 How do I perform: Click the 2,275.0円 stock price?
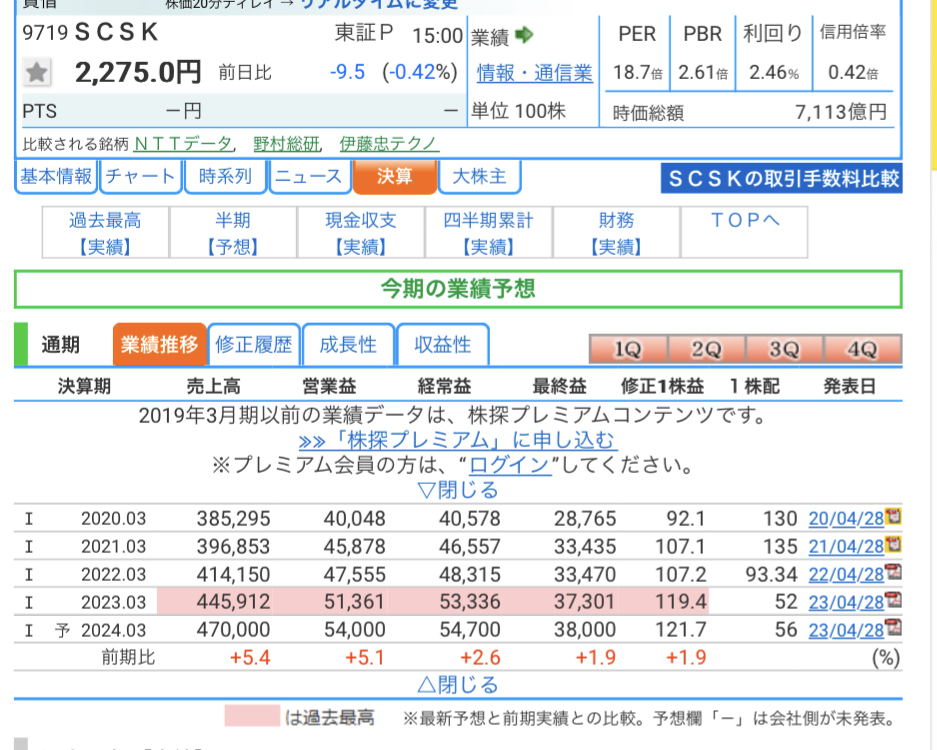138,72
